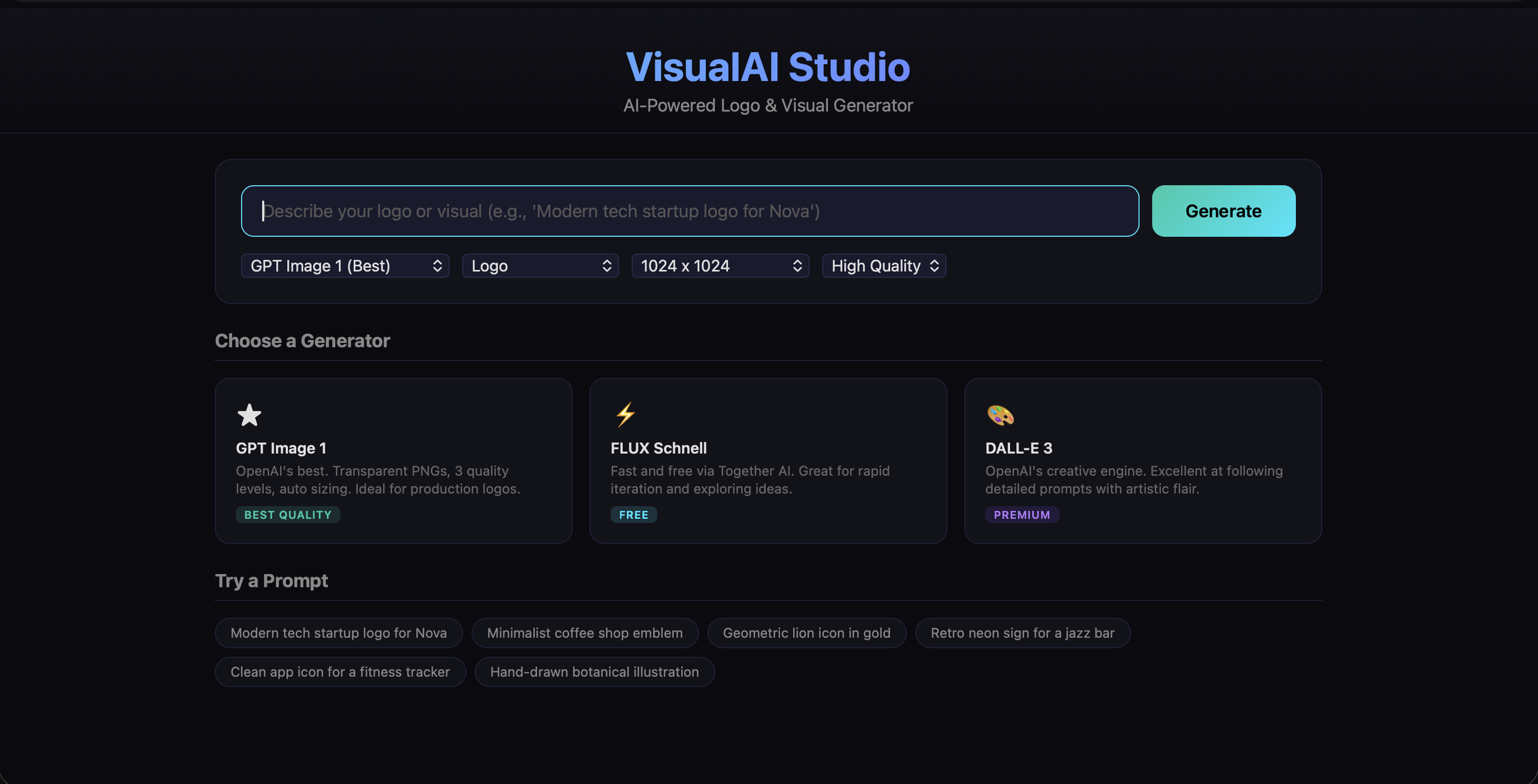1538x784 pixels.
Task: Click FLUX Schnell description about Together AI
Action: [x=750, y=480]
